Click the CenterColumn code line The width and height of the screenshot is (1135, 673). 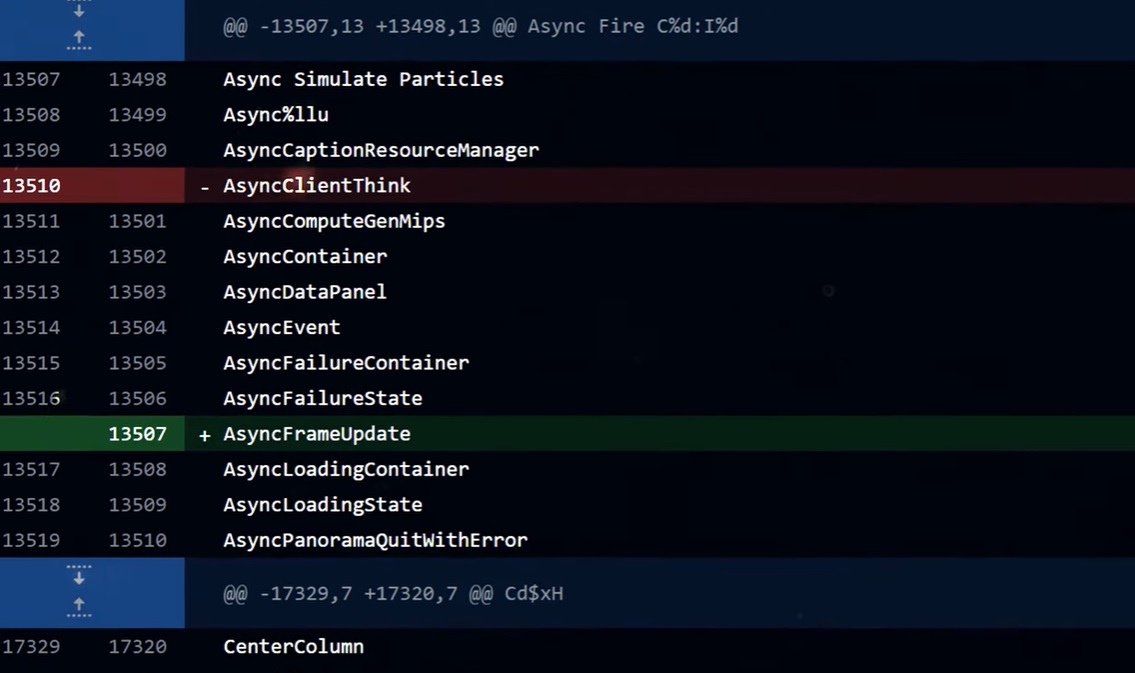click(293, 646)
